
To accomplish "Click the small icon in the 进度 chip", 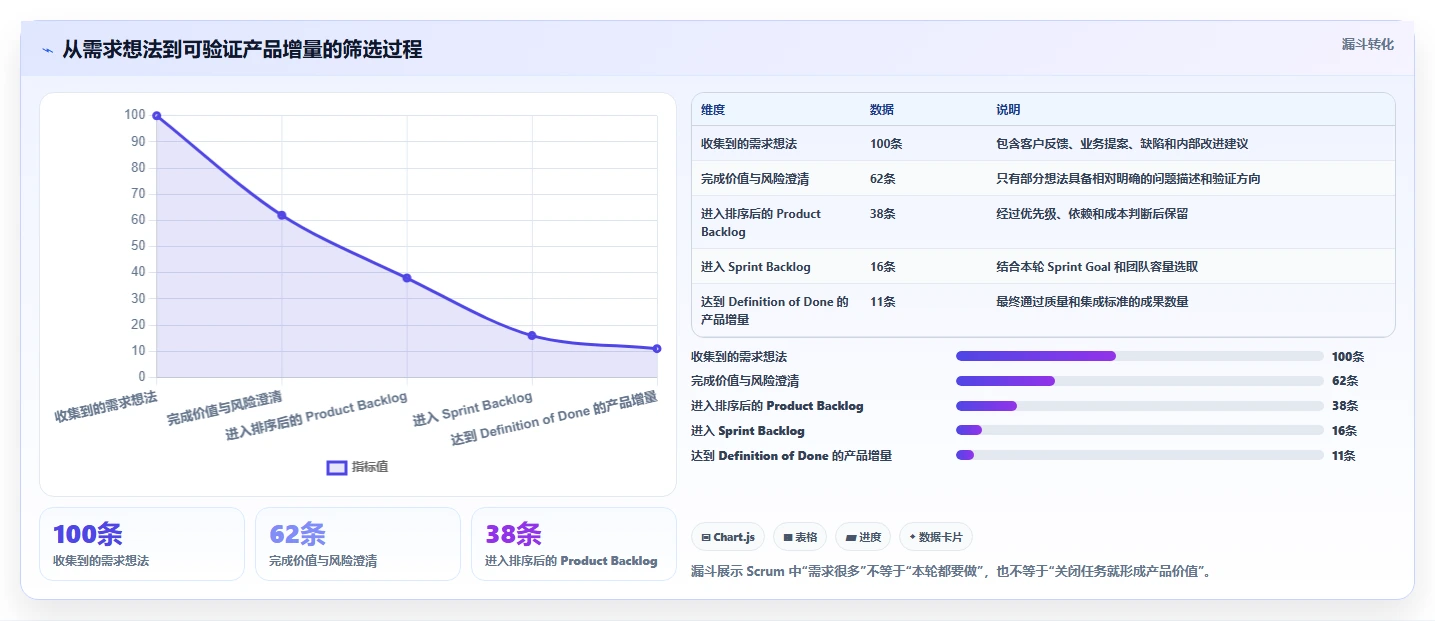I will click(x=851, y=538).
